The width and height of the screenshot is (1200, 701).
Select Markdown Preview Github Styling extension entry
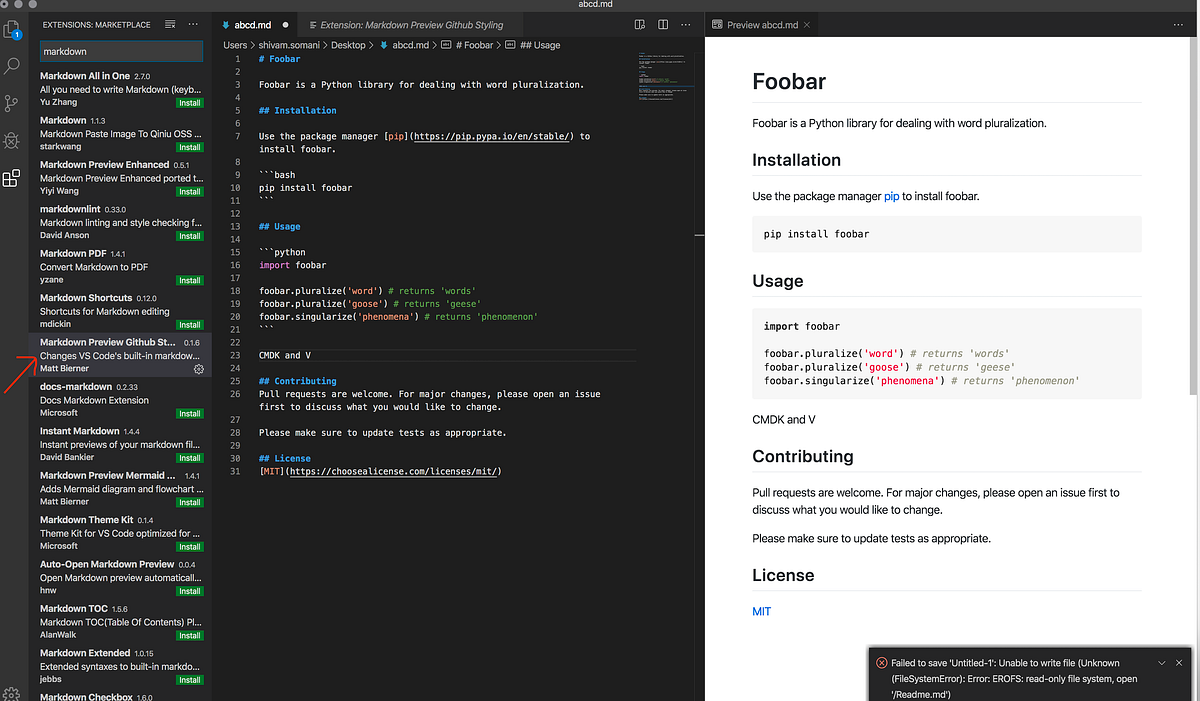tap(121, 355)
